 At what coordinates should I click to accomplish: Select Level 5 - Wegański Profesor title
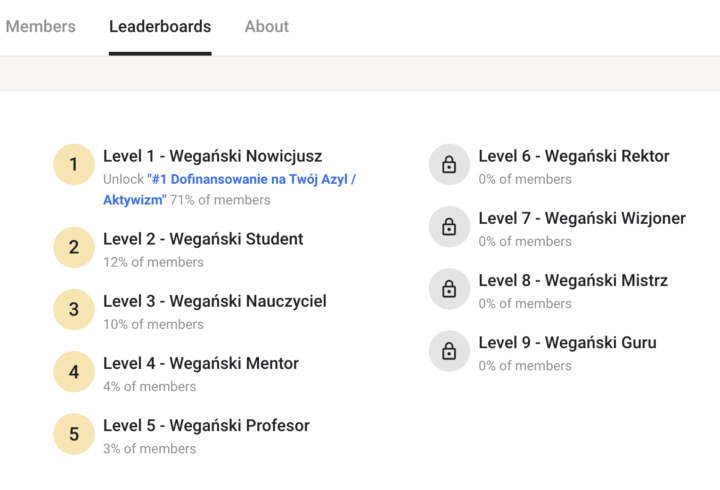point(206,425)
